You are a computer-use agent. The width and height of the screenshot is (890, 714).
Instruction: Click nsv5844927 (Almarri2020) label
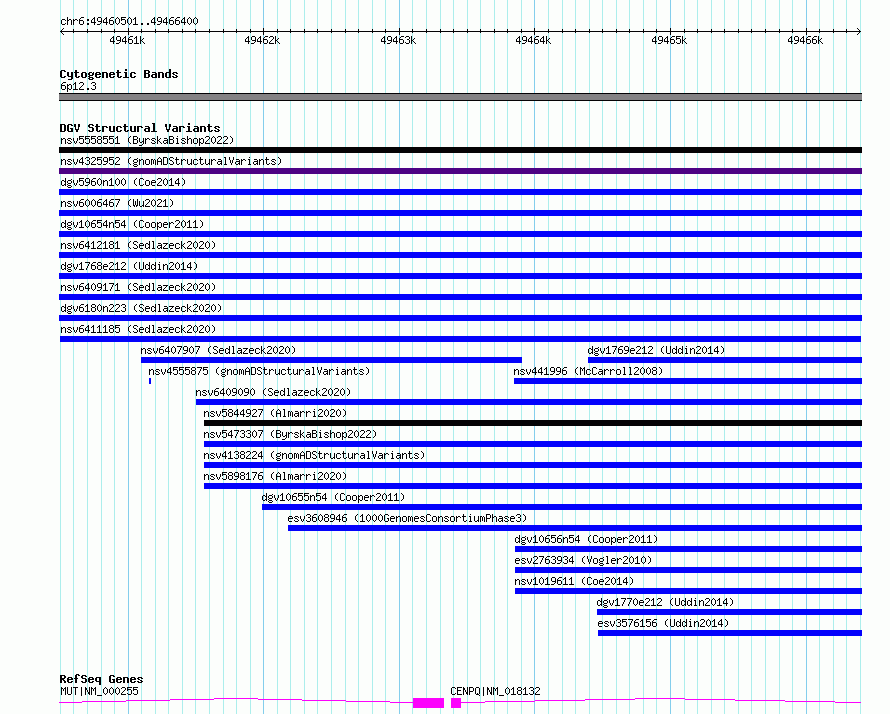[x=275, y=413]
